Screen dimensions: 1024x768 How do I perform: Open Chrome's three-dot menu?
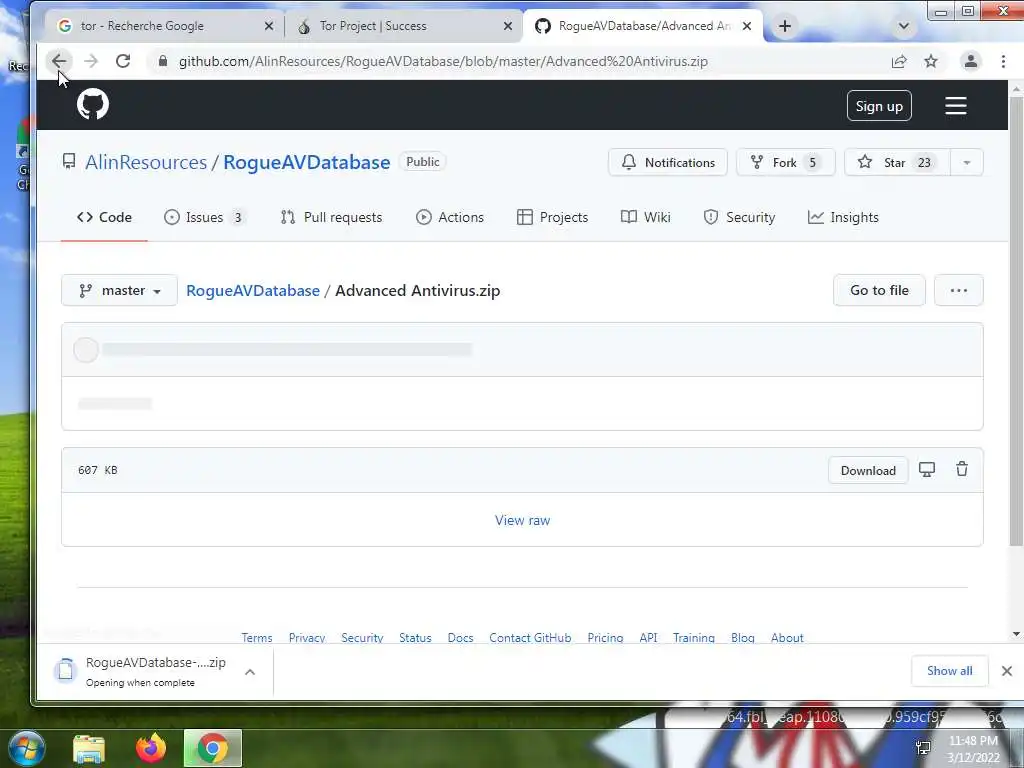[1003, 61]
